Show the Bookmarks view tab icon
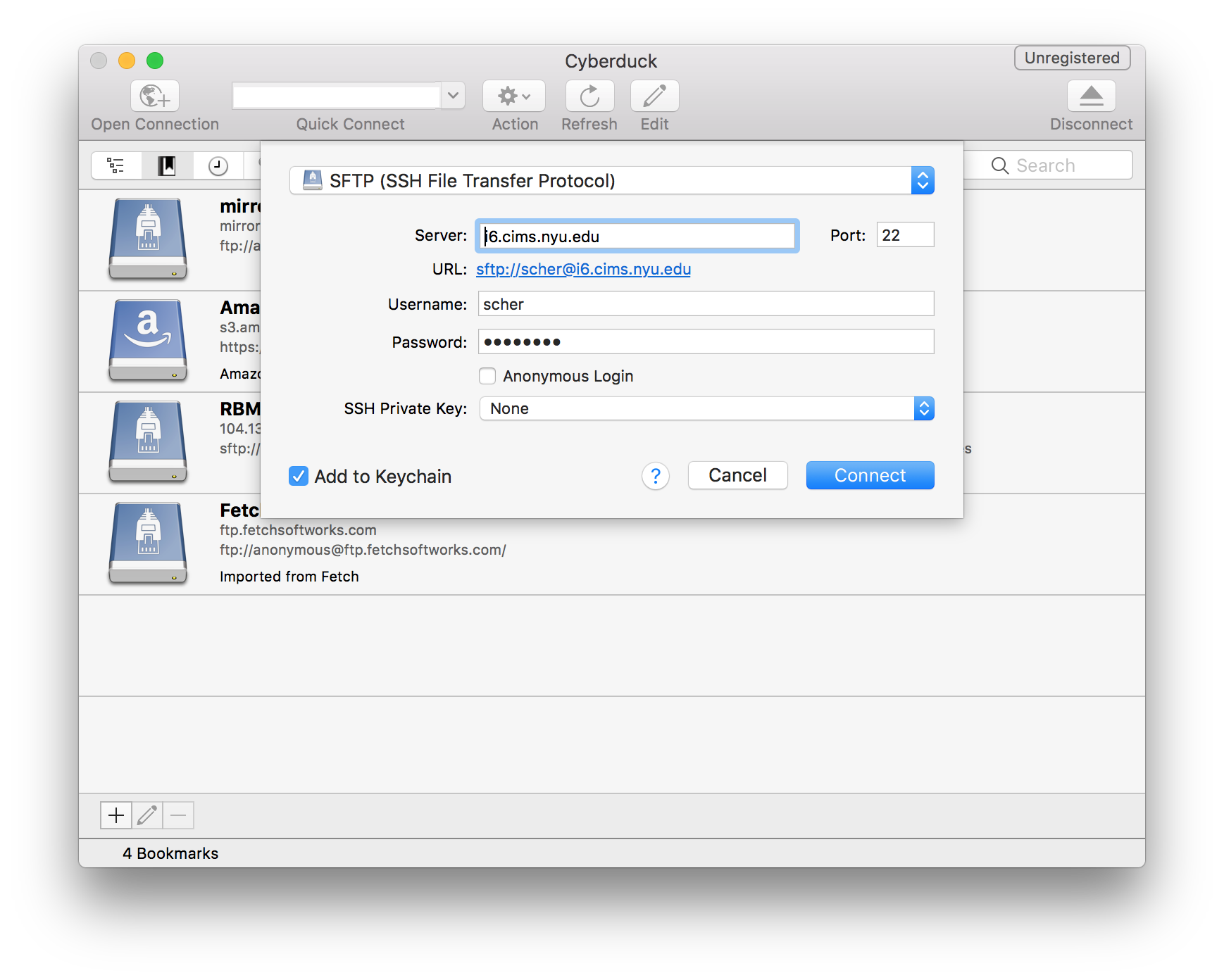1224x980 pixels. (167, 165)
